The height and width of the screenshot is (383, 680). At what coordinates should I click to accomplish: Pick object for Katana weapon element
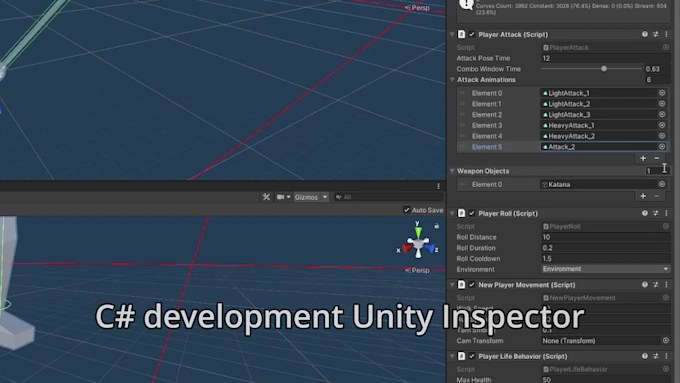(662, 184)
